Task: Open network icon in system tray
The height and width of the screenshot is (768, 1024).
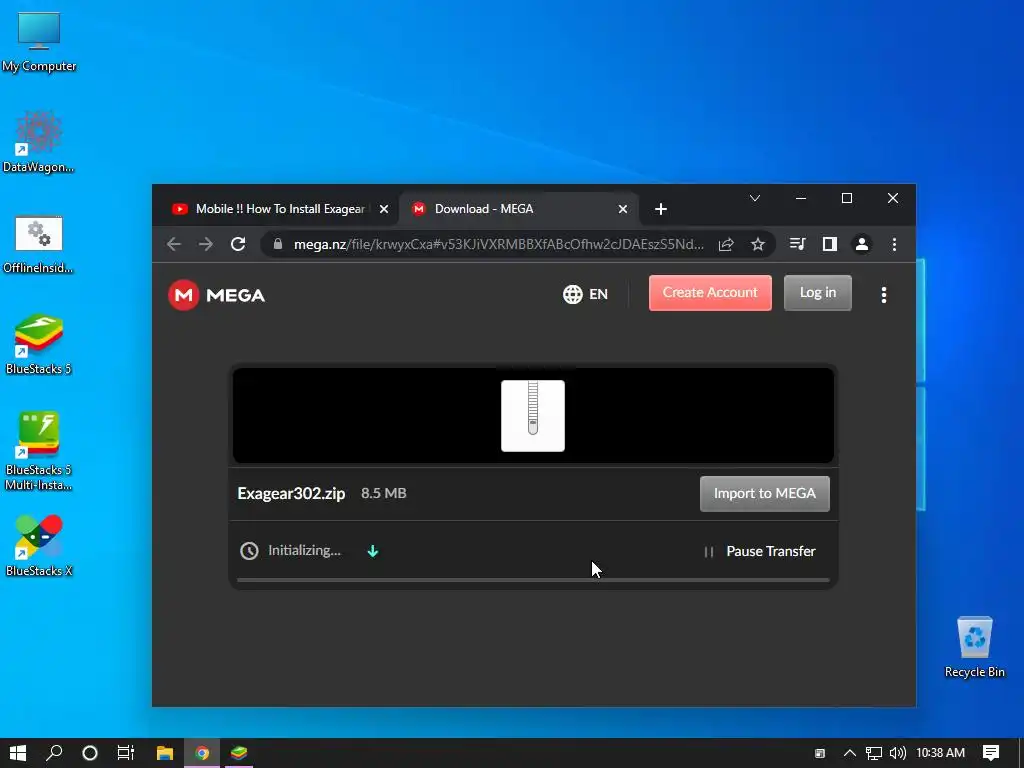Action: (x=874, y=753)
